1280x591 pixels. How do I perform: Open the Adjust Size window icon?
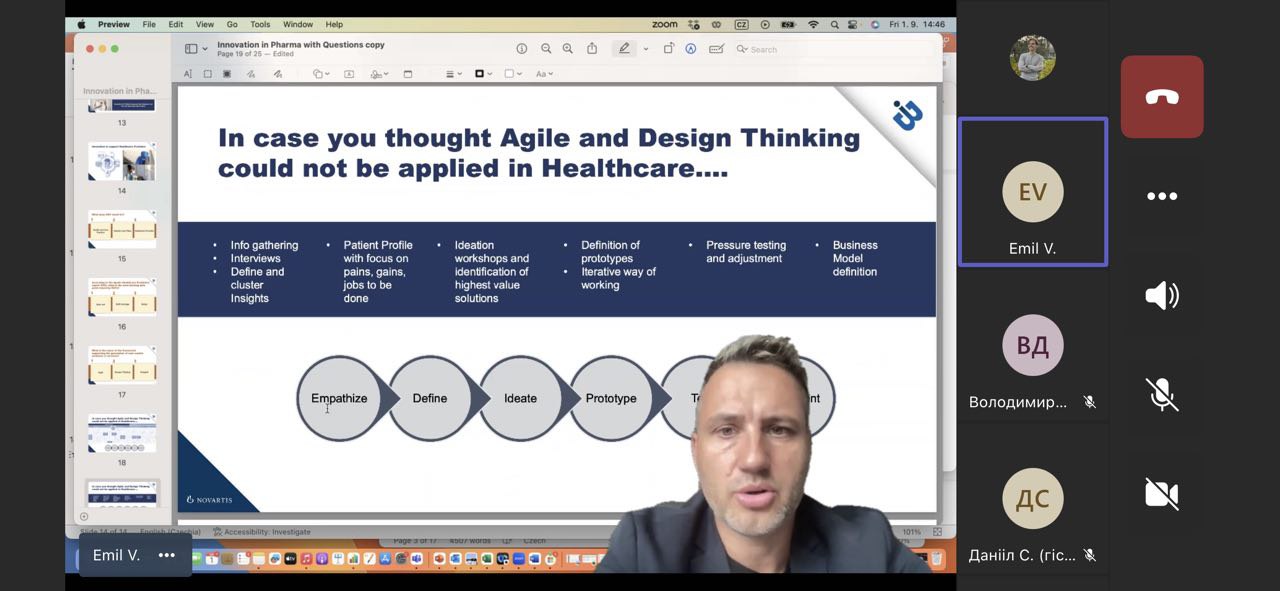click(408, 74)
